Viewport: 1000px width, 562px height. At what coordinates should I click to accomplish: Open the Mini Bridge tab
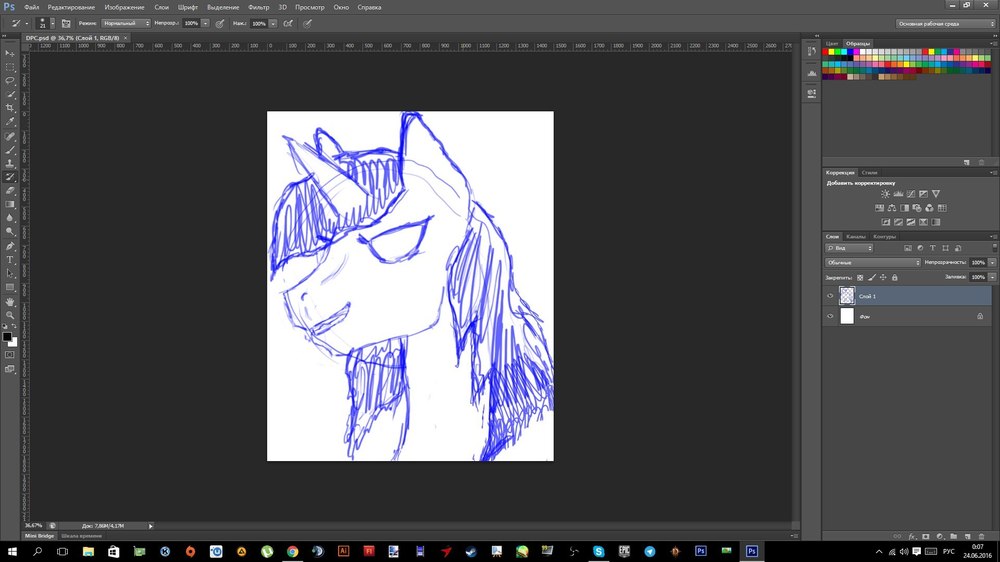click(x=40, y=536)
